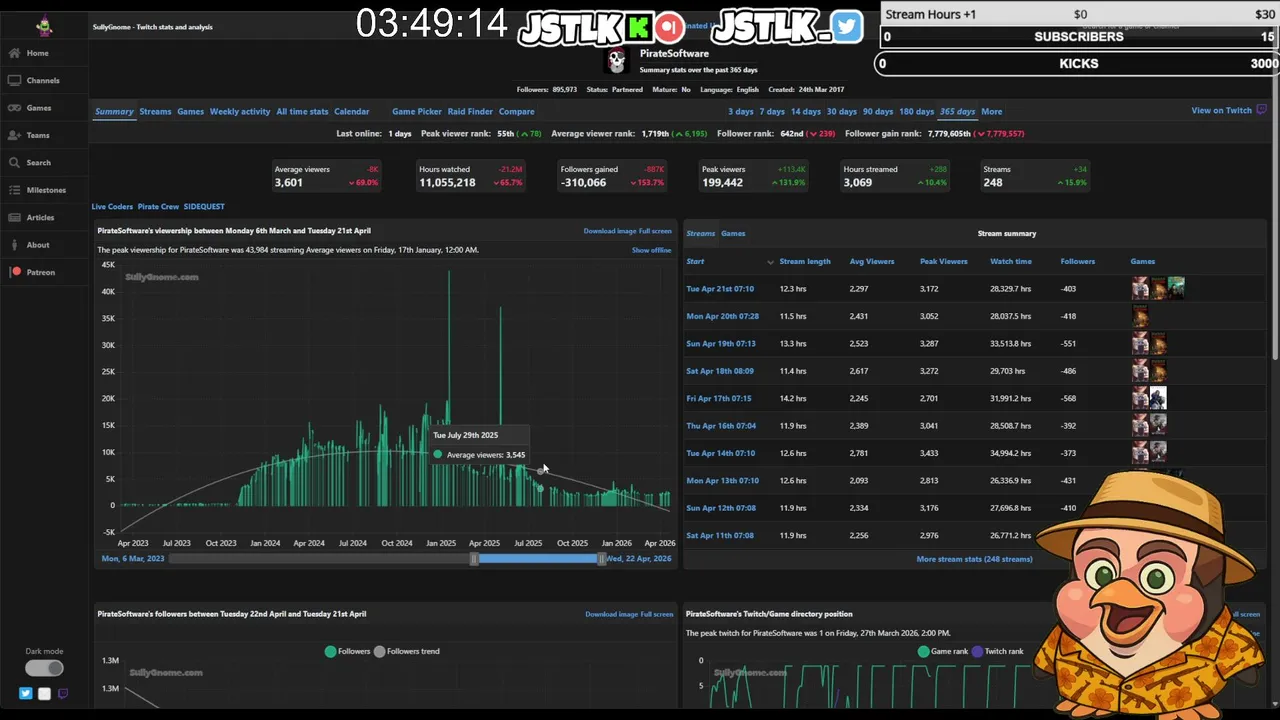1280x720 pixels.
Task: Download the followers chart image
Action: [611, 614]
